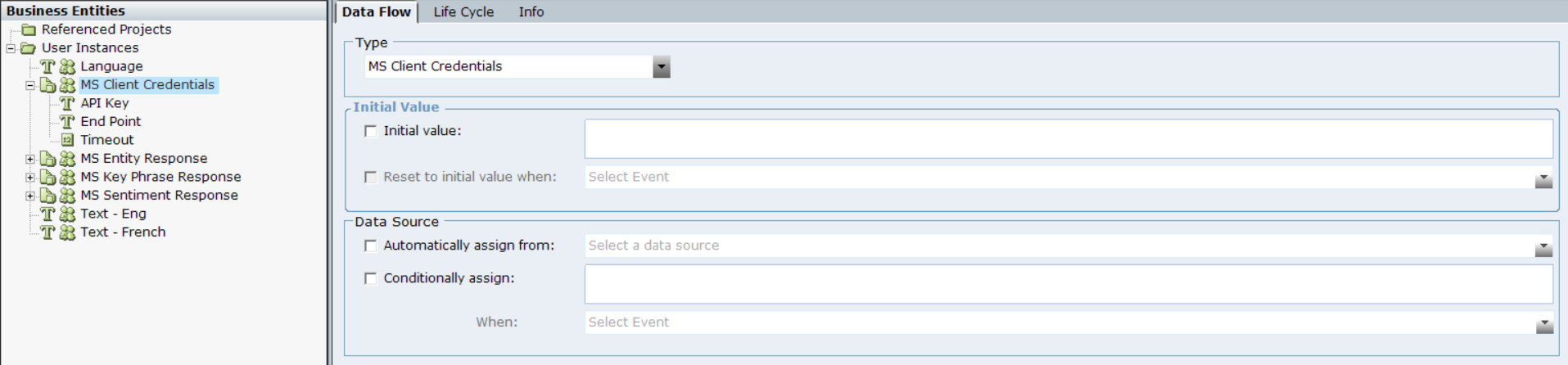The image size is (1568, 365).
Task: Select Text - Eng entity
Action: [x=113, y=214]
